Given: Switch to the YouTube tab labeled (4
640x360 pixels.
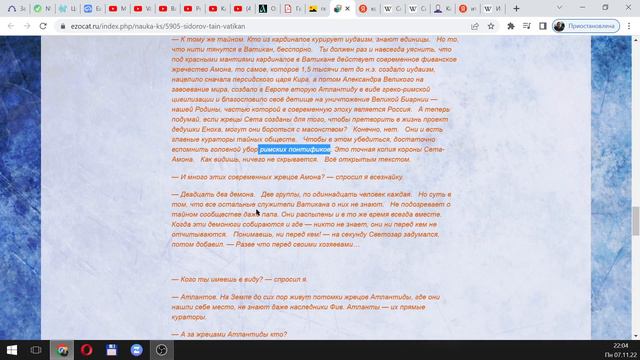Looking at the screenshot, I should 242,9.
